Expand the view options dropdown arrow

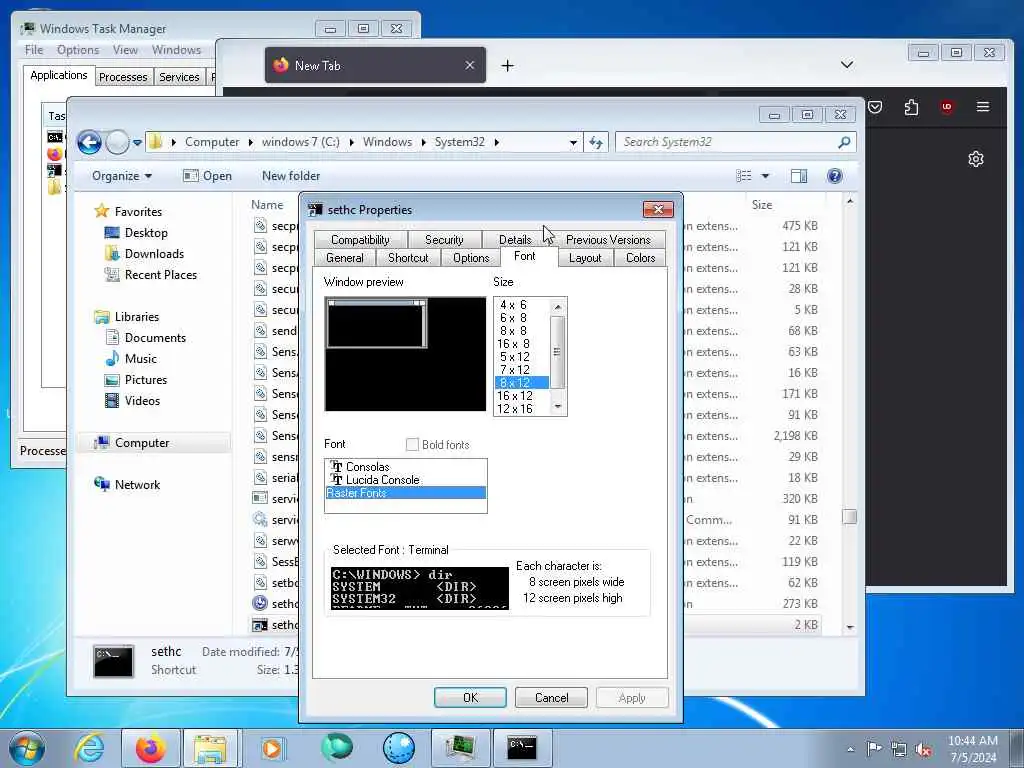tap(765, 176)
